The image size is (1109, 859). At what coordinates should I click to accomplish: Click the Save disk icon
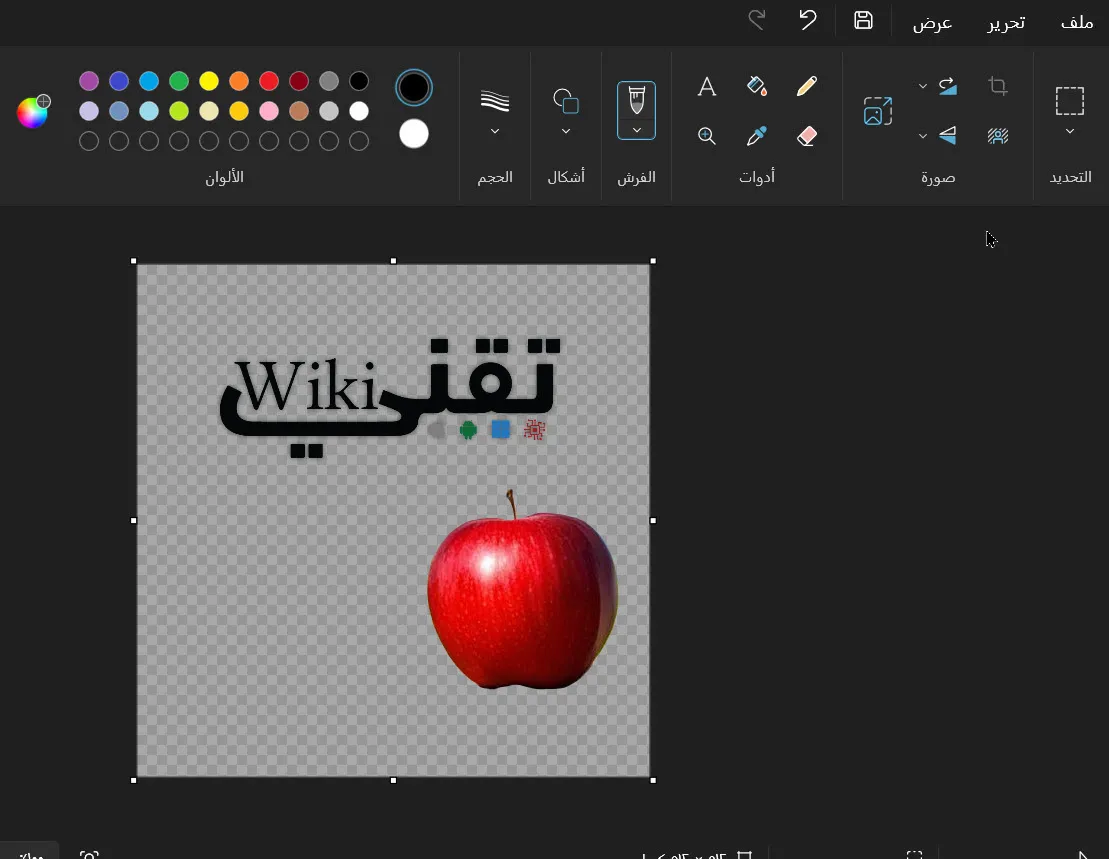863,21
